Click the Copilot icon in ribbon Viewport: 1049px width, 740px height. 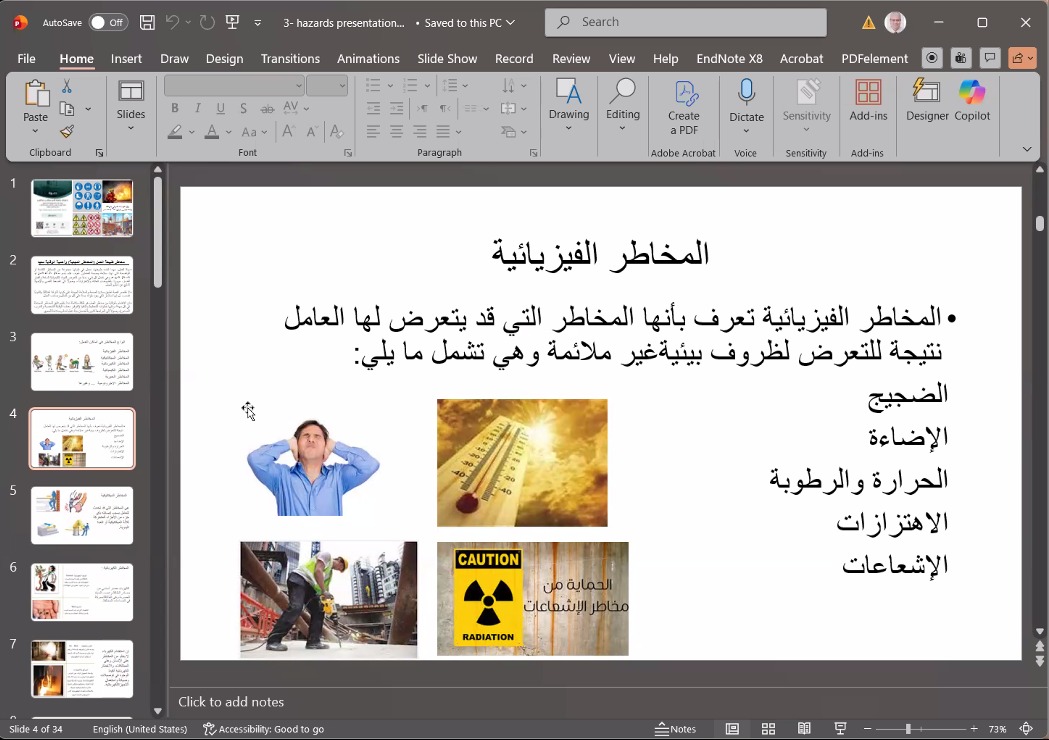972,100
